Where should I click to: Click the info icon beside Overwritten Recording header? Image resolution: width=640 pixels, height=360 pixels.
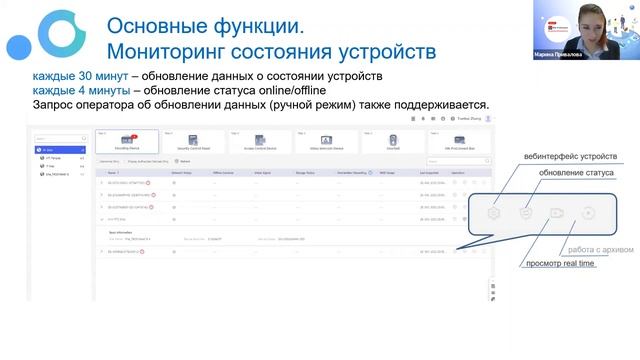point(370,173)
